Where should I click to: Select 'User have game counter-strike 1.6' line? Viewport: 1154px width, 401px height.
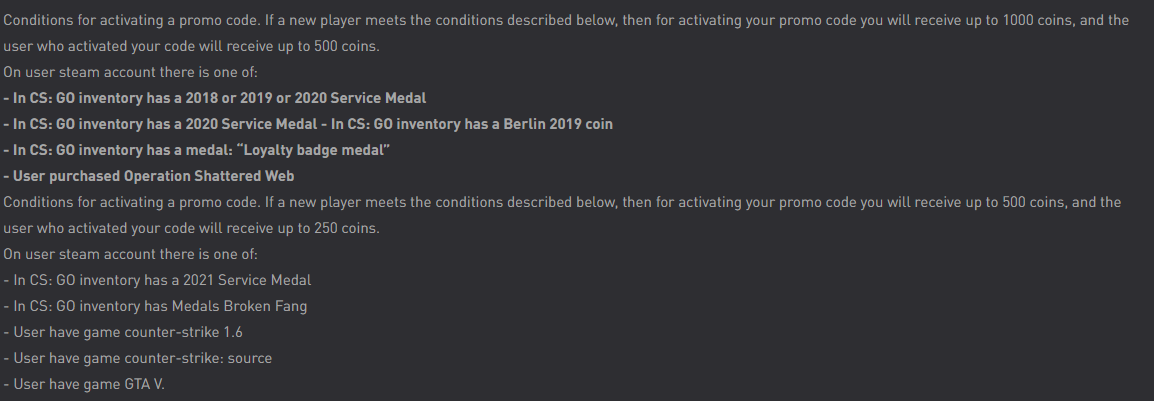pos(123,332)
